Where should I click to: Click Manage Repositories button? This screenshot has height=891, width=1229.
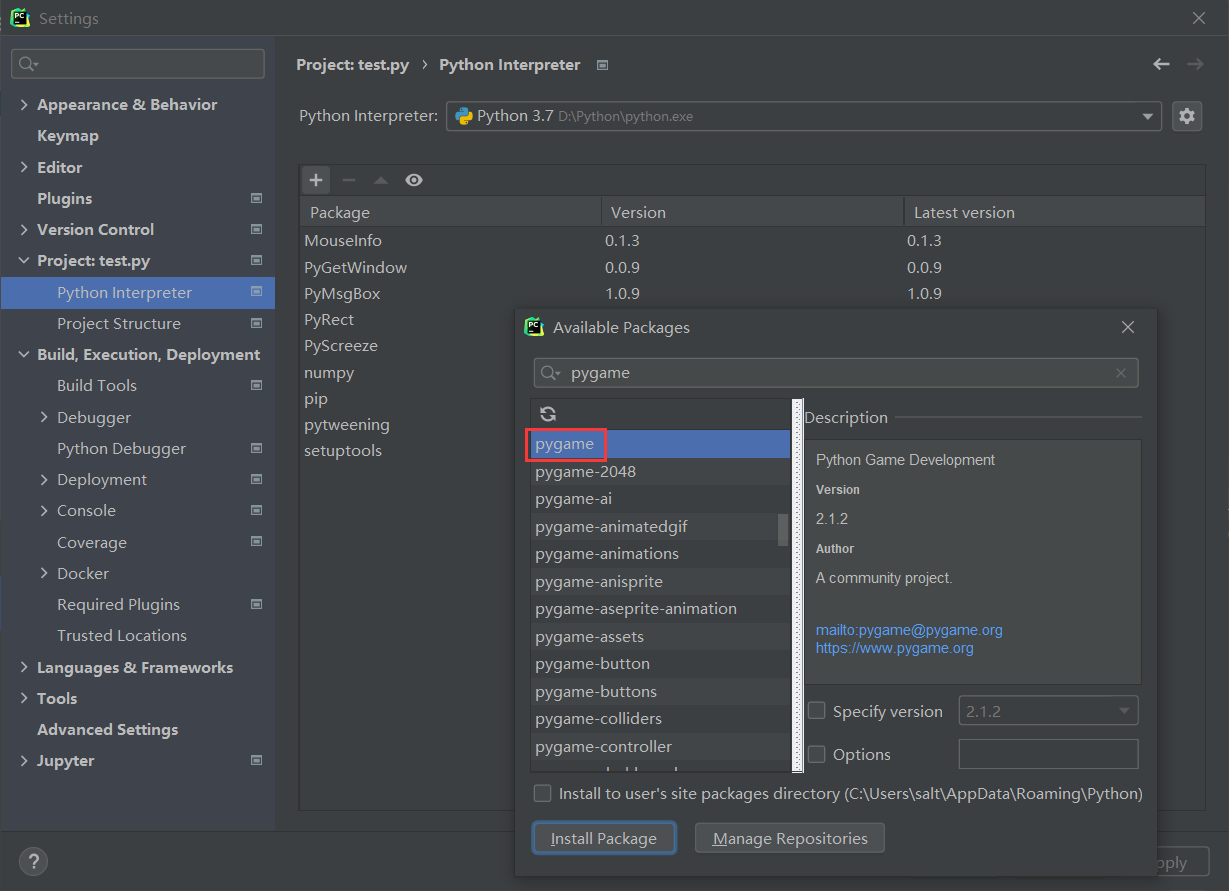[790, 838]
